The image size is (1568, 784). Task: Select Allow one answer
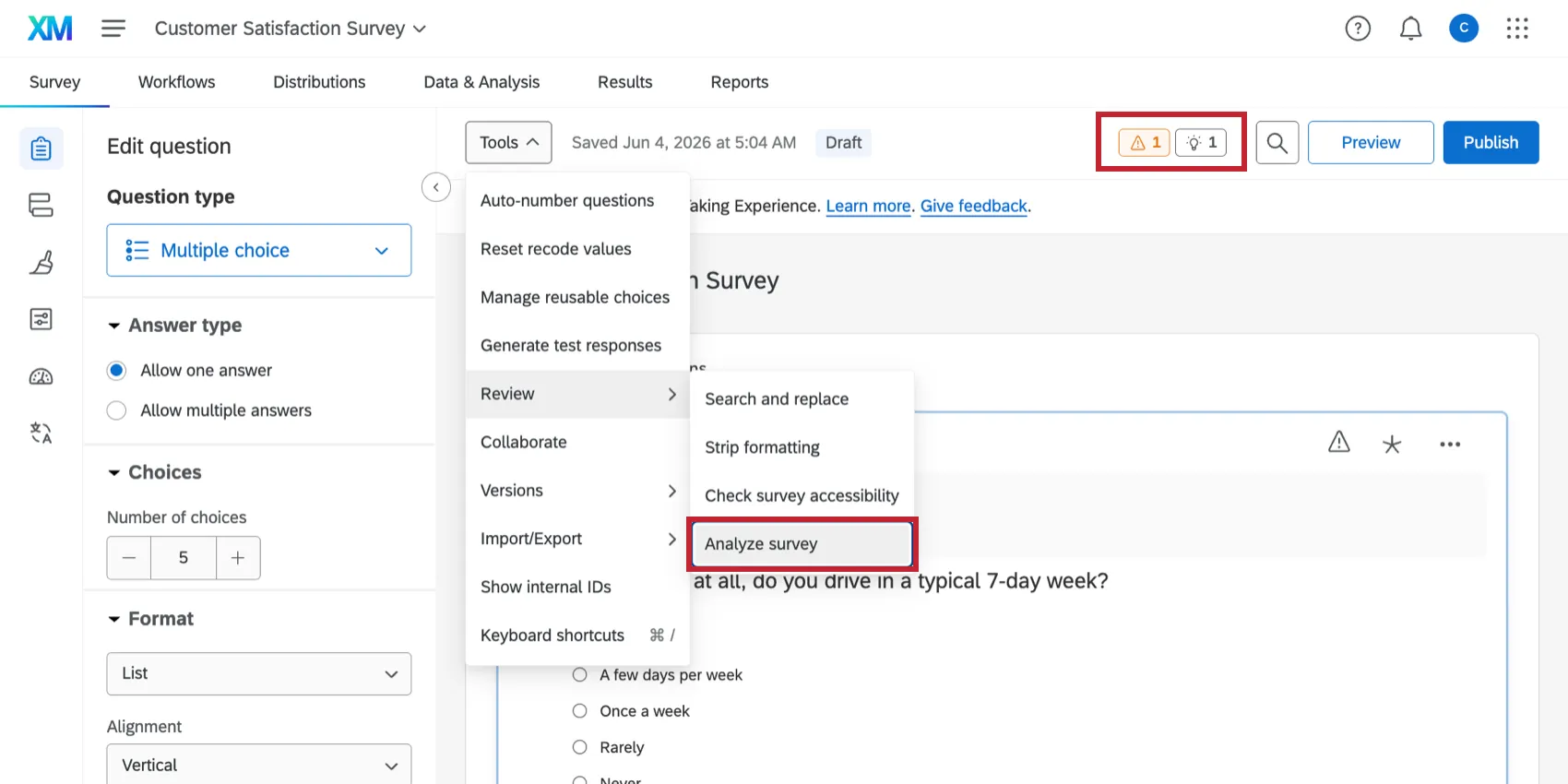click(116, 371)
